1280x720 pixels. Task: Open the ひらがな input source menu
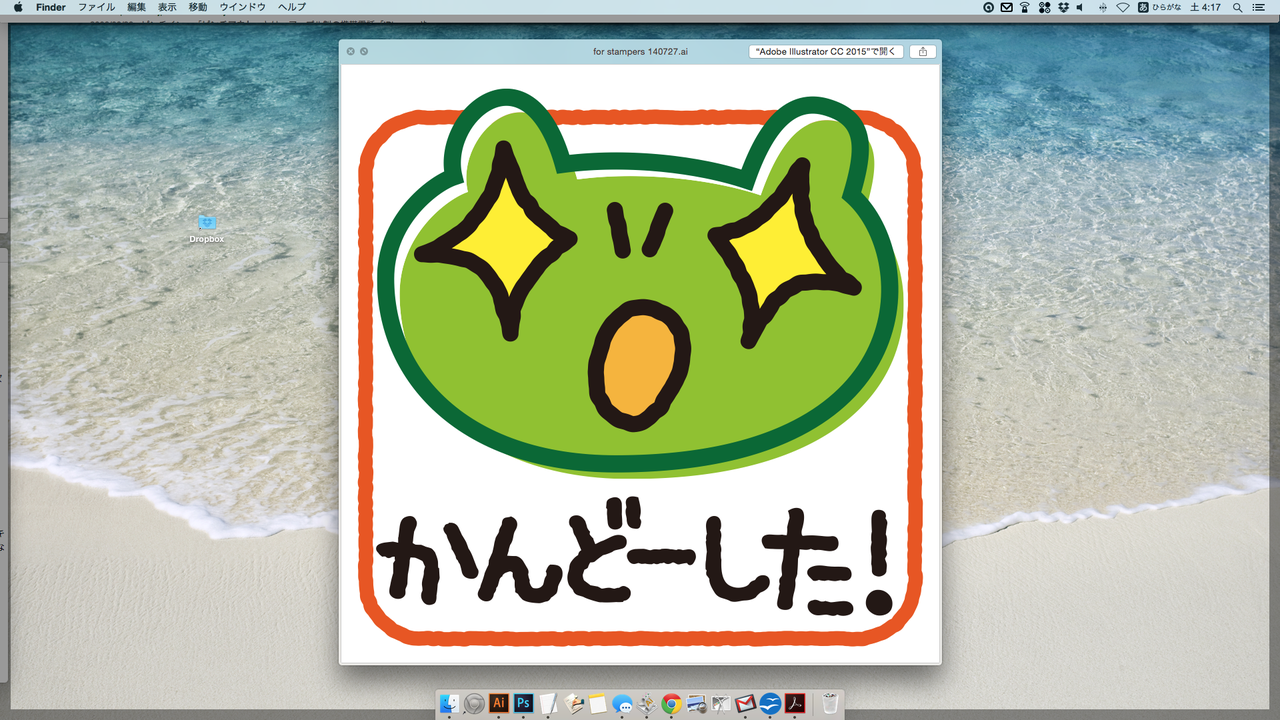[1159, 7]
